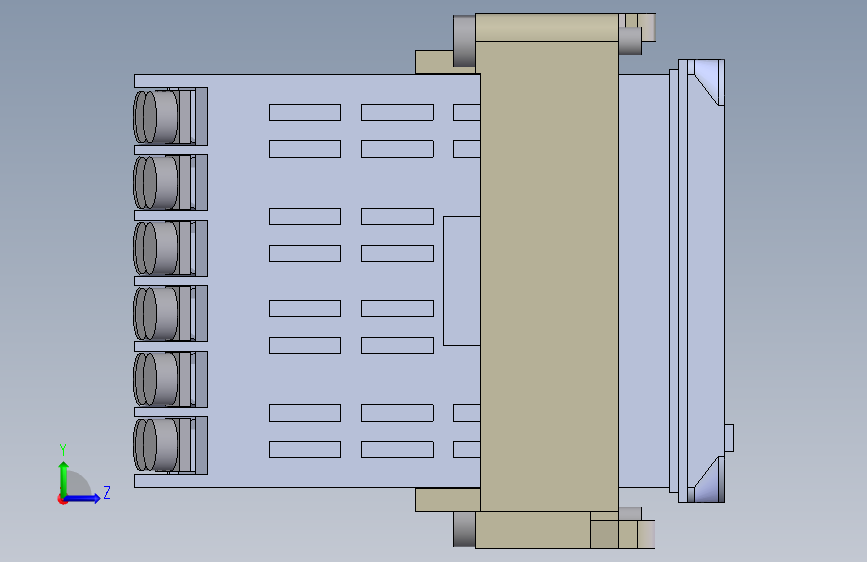The image size is (867, 562).
Task: Select the lower chamfered corner of right cover
Action: click(708, 479)
